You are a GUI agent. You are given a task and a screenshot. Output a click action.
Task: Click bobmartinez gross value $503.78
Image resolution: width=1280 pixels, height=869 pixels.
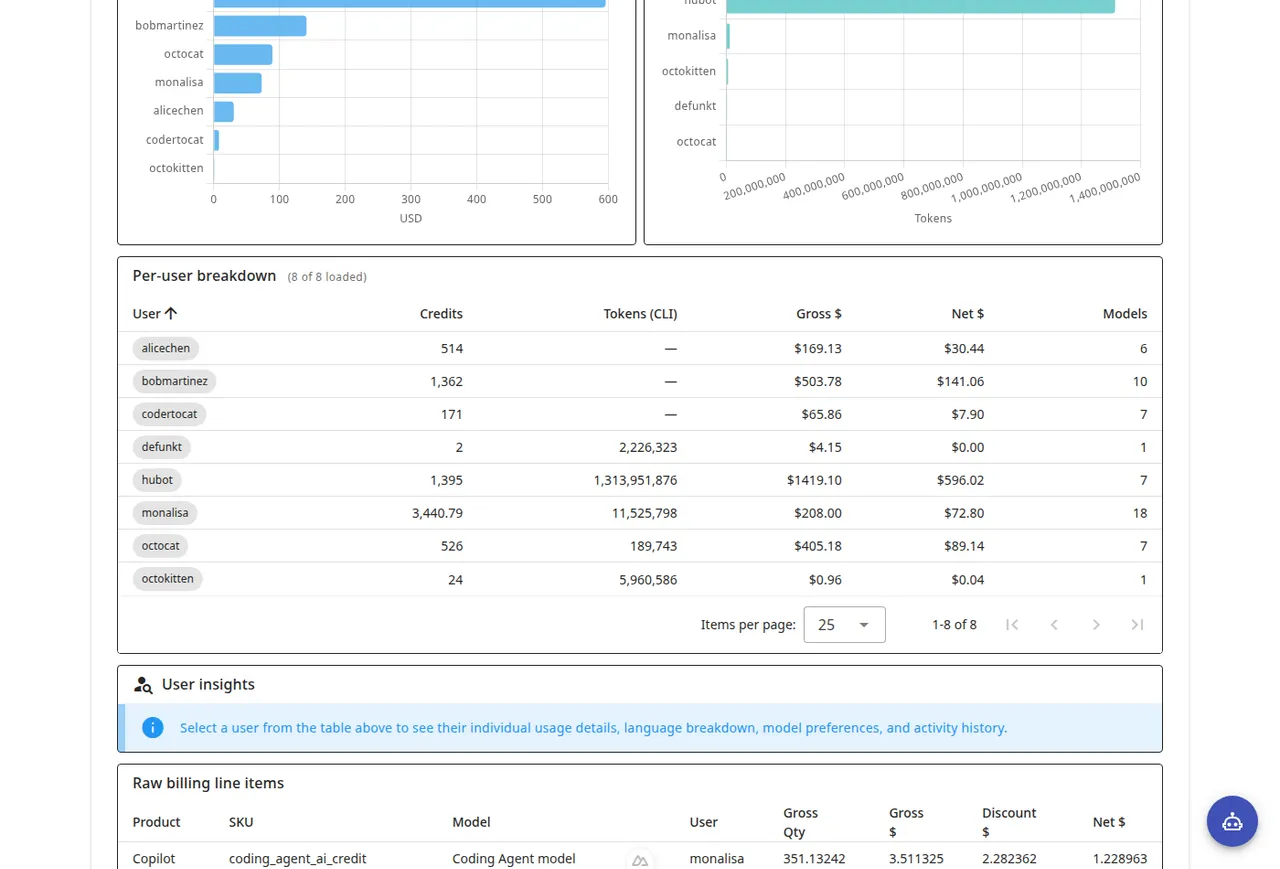[818, 381]
